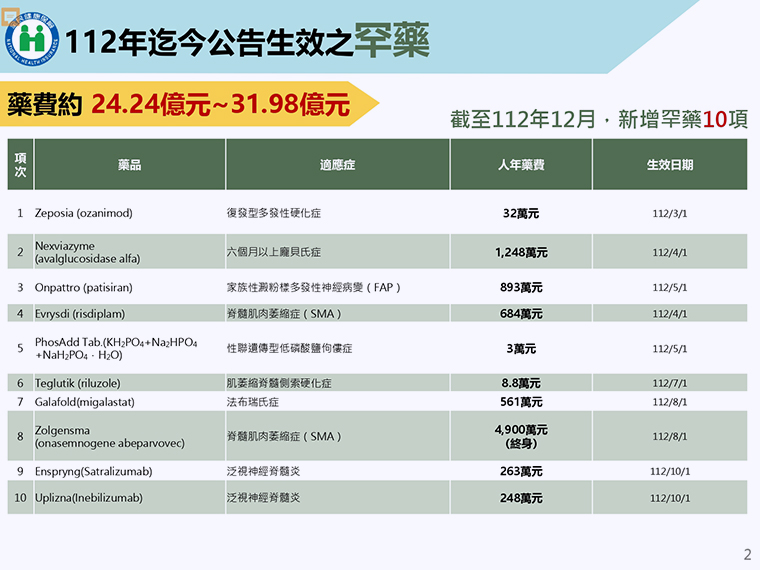Click the 適應症 column header
Screen dimensions: 760x570
click(337, 165)
